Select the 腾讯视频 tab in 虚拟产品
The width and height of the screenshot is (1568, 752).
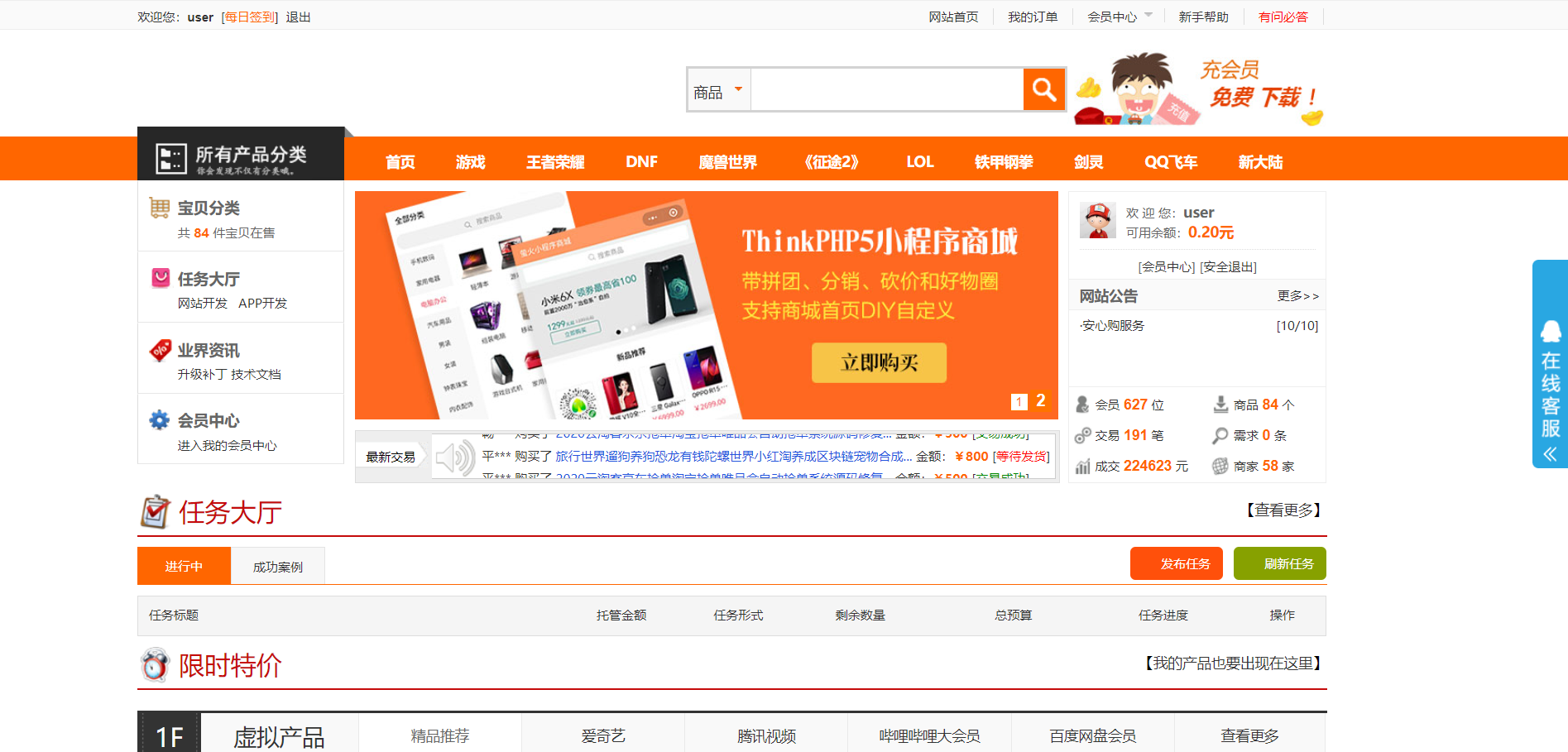(766, 735)
